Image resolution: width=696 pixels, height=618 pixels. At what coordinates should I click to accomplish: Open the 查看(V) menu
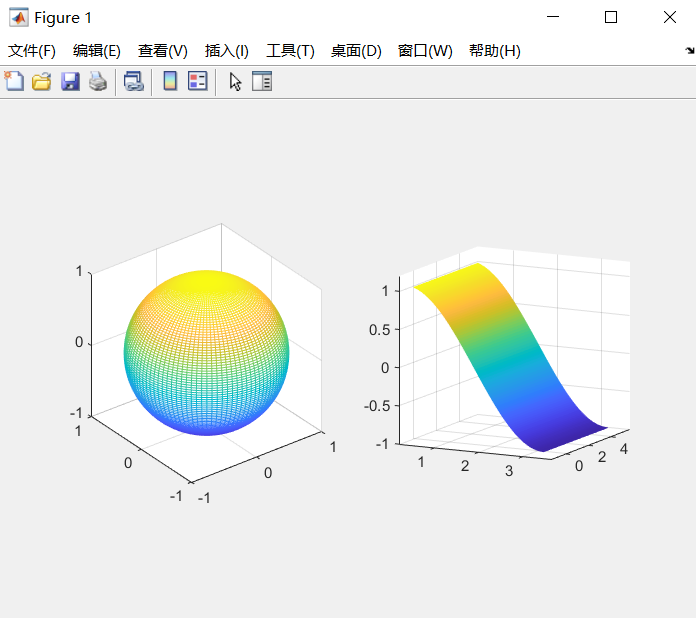pyautogui.click(x=163, y=51)
